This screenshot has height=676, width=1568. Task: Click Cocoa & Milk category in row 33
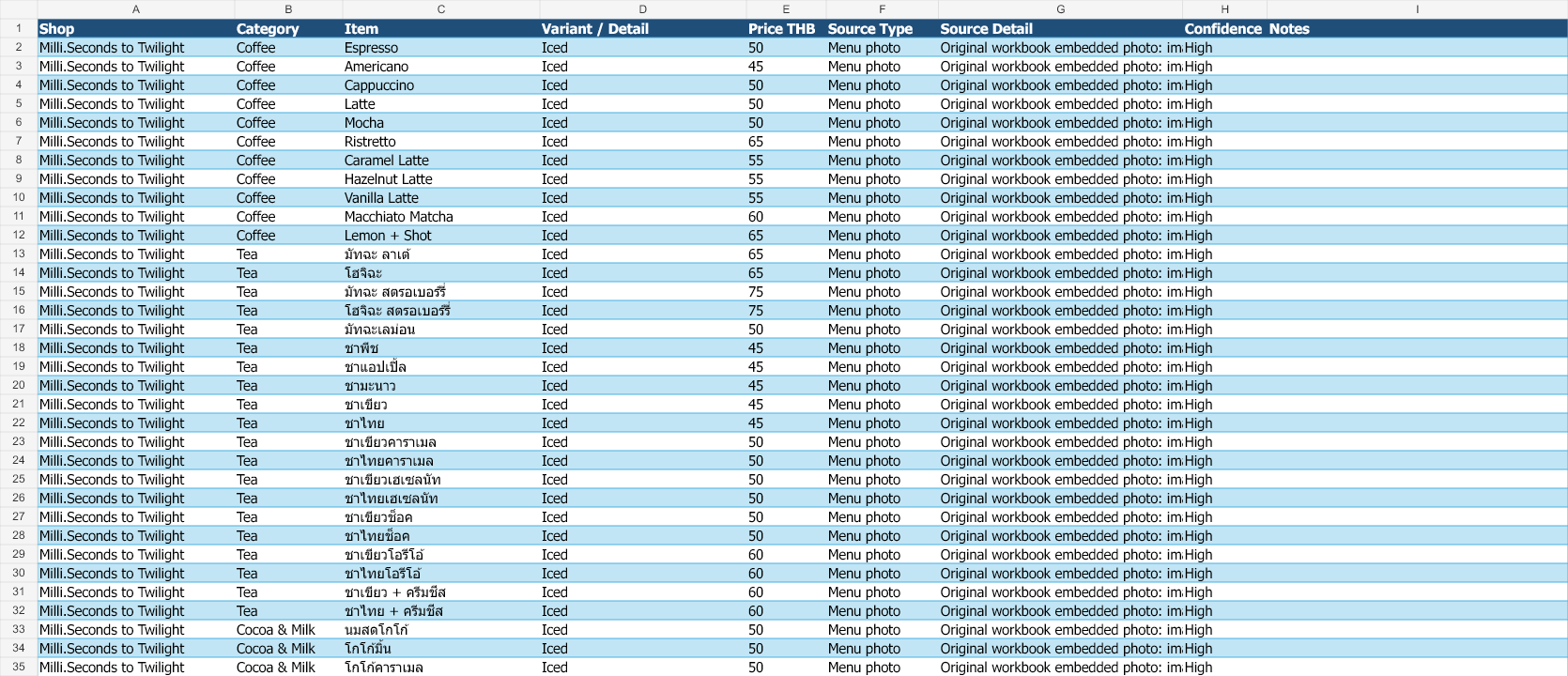pyautogui.click(x=288, y=630)
